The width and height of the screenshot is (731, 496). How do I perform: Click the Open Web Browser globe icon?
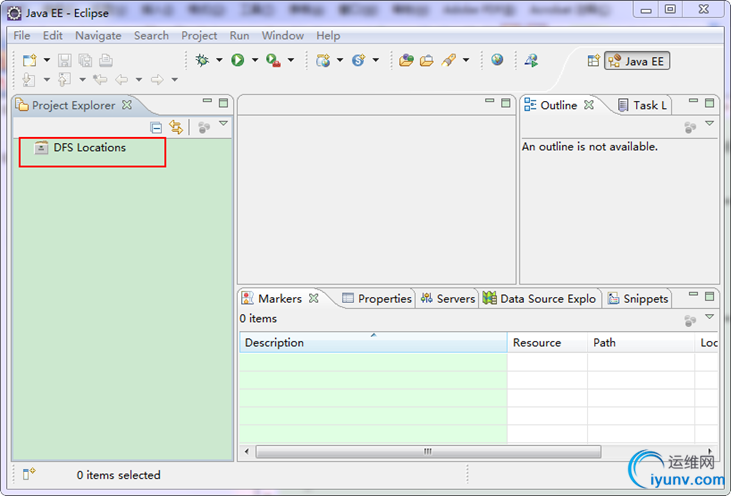point(497,60)
